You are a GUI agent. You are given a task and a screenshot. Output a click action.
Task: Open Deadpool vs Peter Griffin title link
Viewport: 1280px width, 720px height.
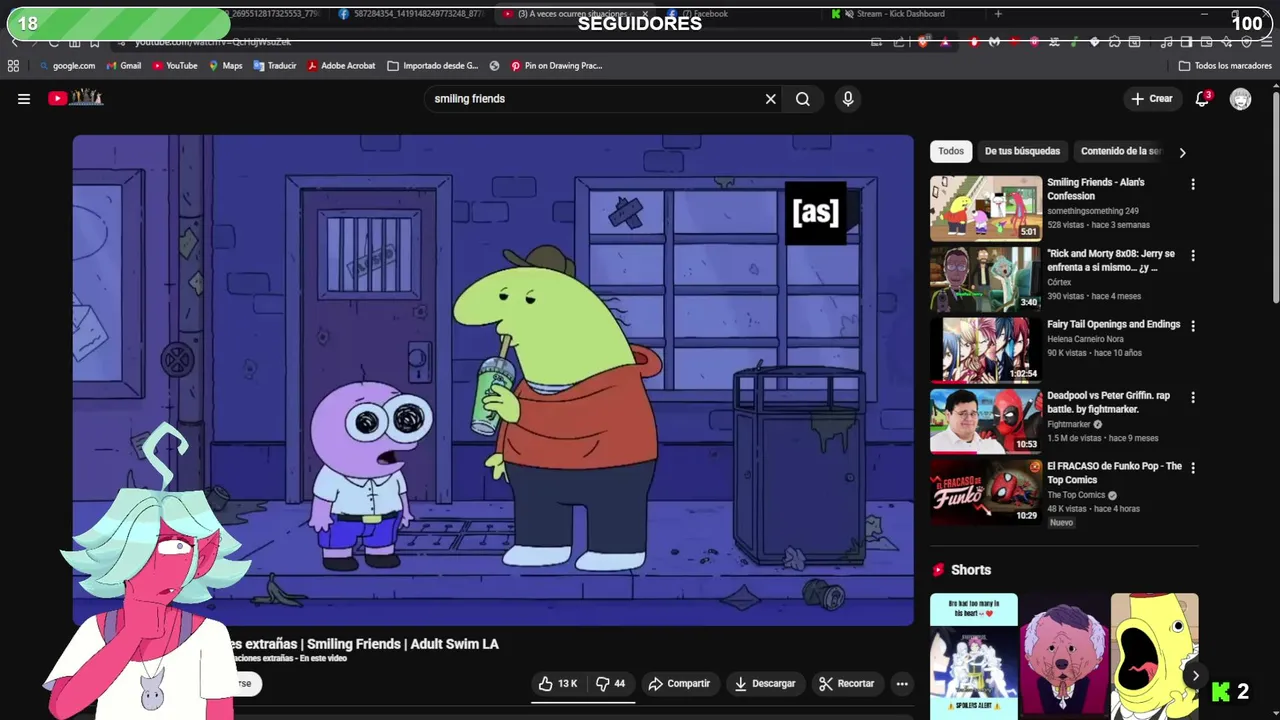click(x=1109, y=402)
